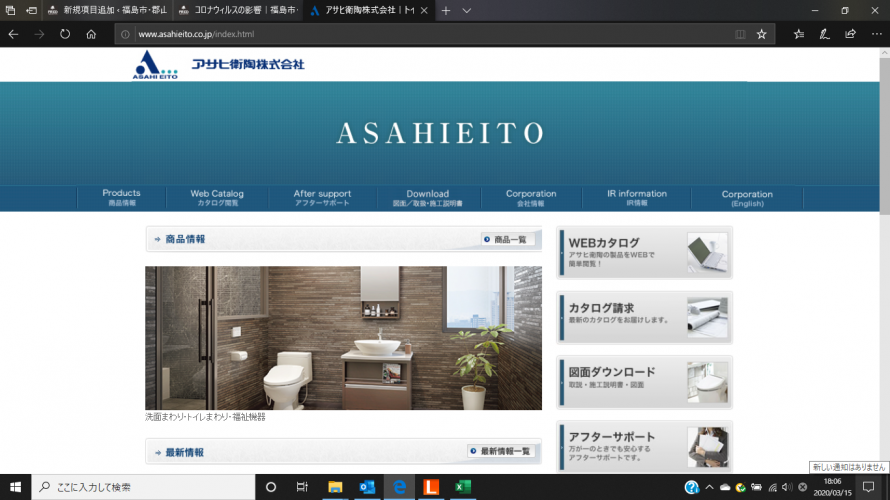Open Corporation 会社情報 menu item
Viewport: 890px width, 500px height.
coord(531,198)
